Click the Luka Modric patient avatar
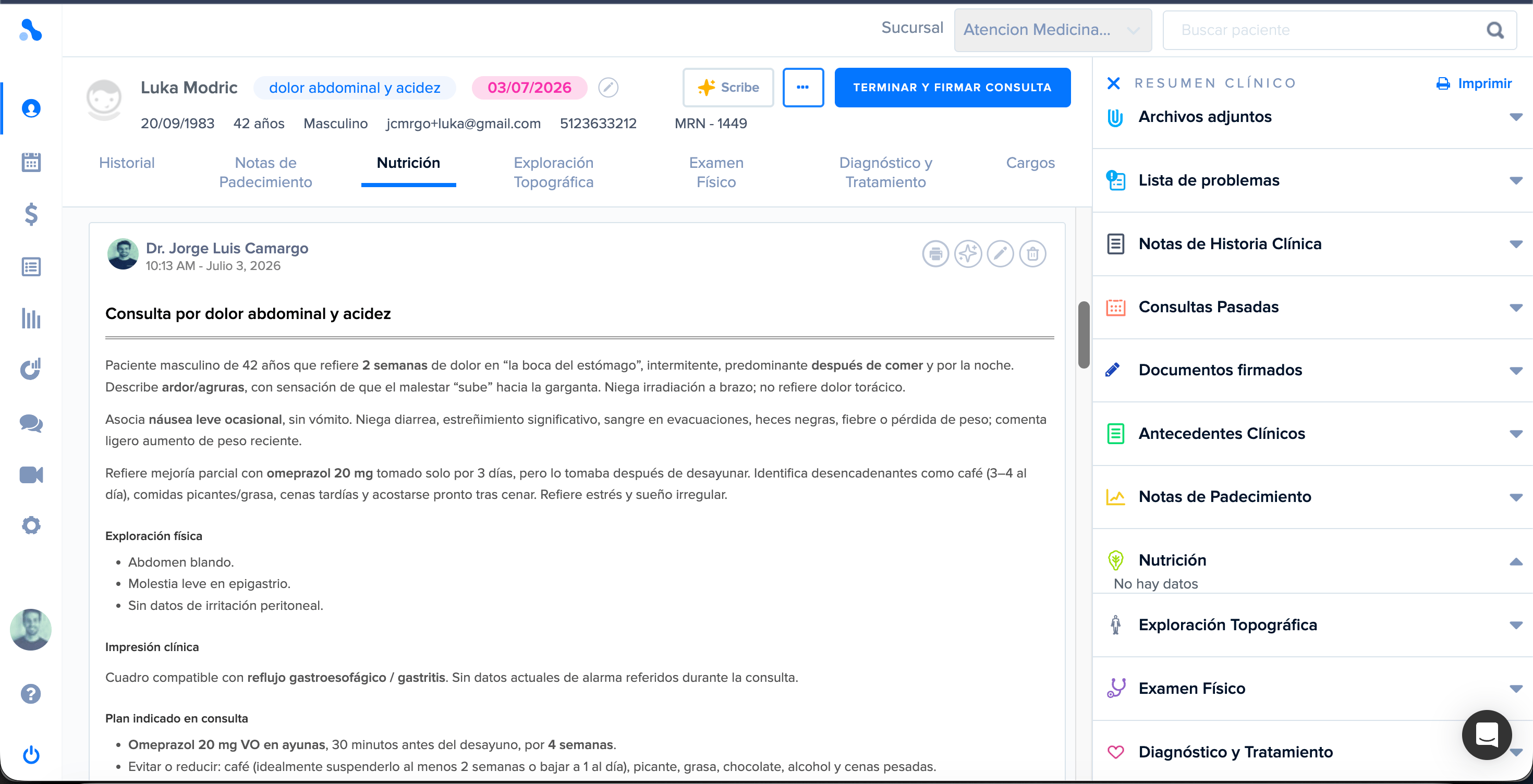1533x784 pixels. tap(104, 100)
